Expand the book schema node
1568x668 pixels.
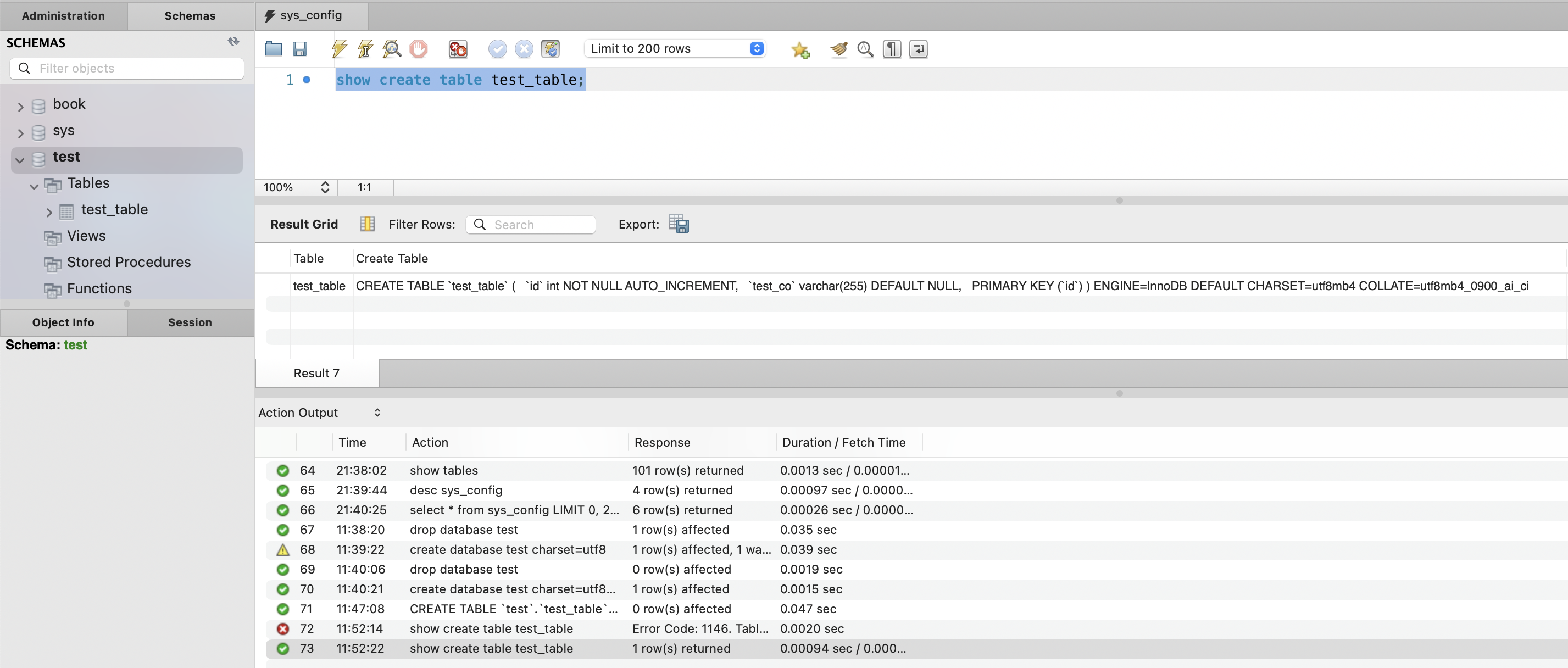tap(21, 107)
